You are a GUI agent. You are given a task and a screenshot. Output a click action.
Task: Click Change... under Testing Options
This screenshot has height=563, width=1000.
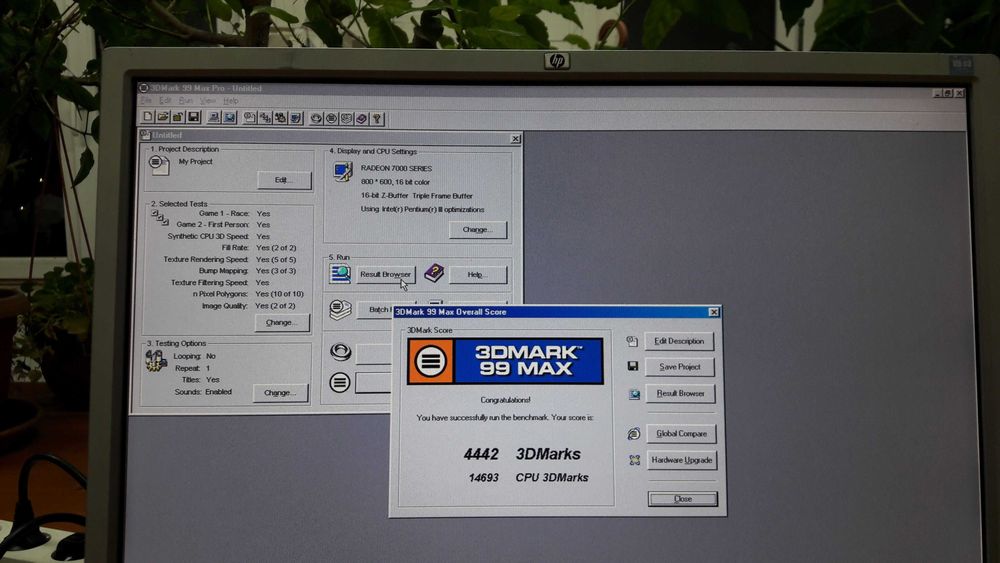point(281,393)
